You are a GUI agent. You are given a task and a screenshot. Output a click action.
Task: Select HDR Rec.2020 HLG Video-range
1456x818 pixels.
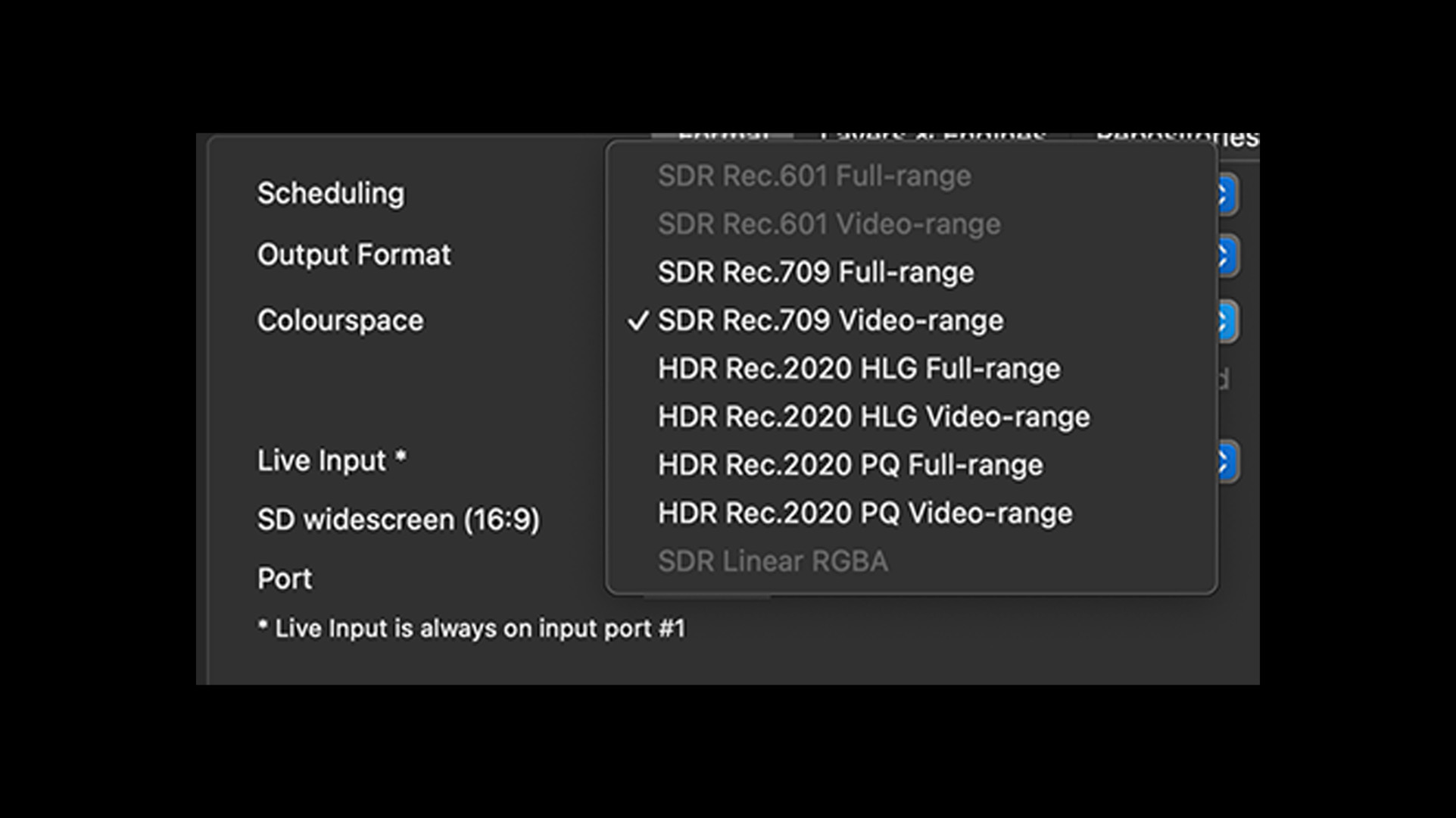point(873,417)
